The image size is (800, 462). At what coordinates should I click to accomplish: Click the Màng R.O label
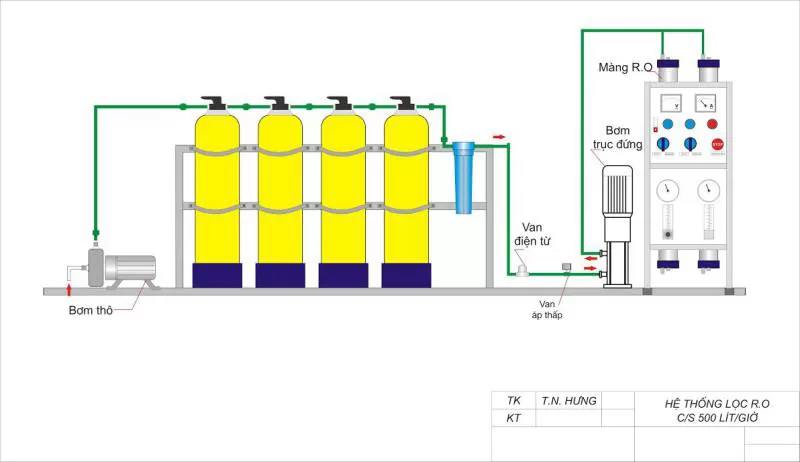point(626,68)
